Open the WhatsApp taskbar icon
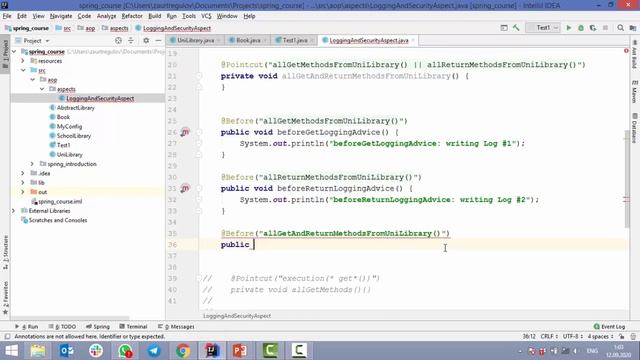This screenshot has width=640, height=360. (125, 351)
